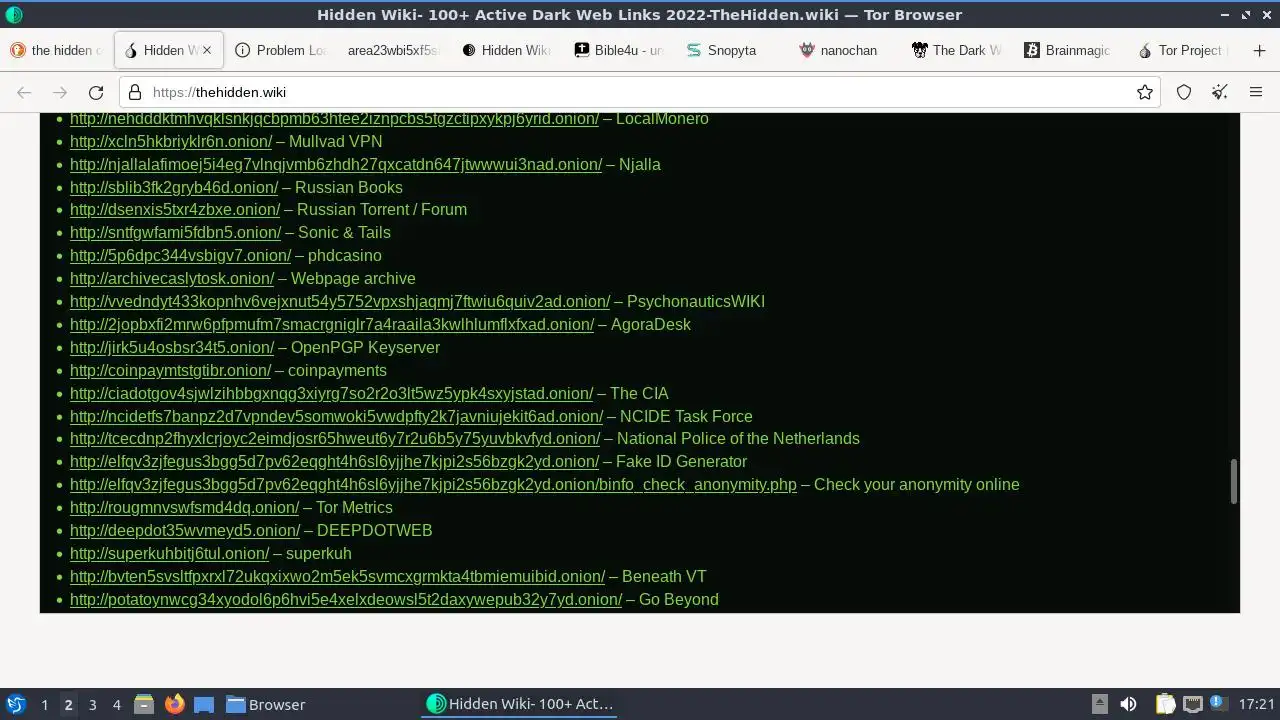
Task: Open the network tray icon
Action: coord(1192,704)
